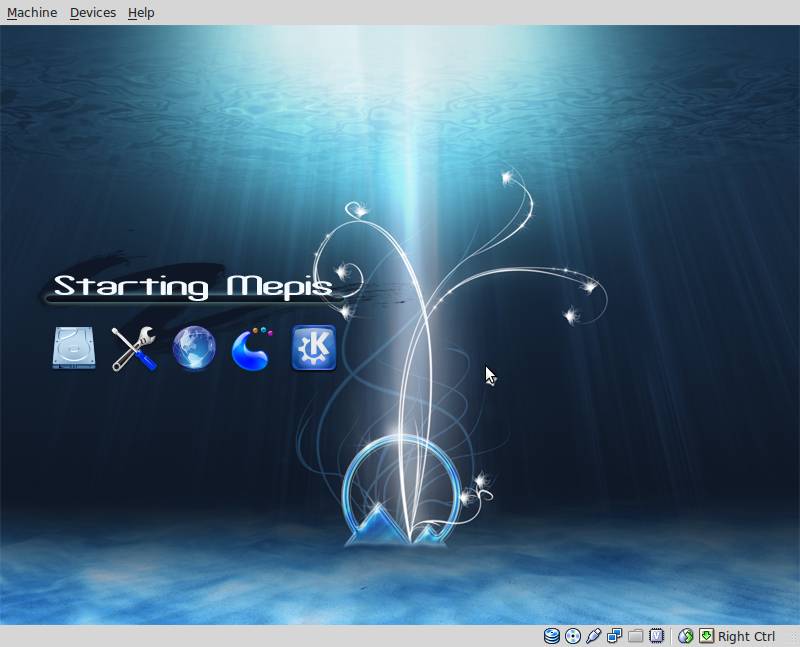
Task: Click the wrench and screwdriver splash icon
Action: pyautogui.click(x=134, y=349)
